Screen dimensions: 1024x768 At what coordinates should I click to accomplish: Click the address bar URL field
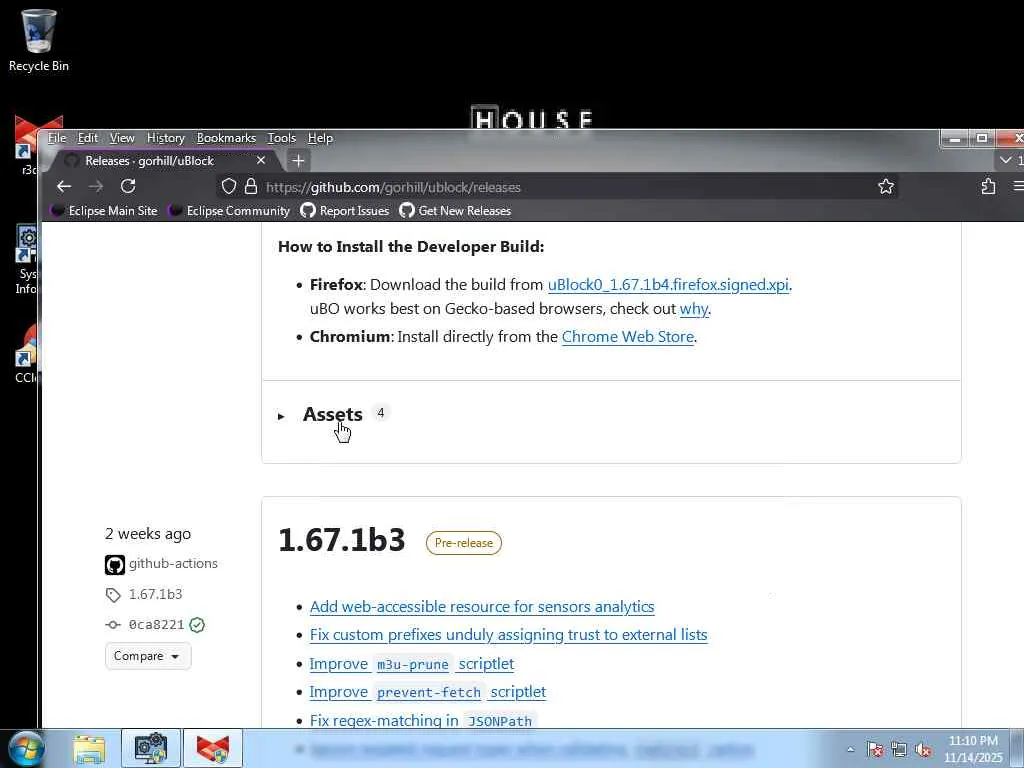click(558, 187)
